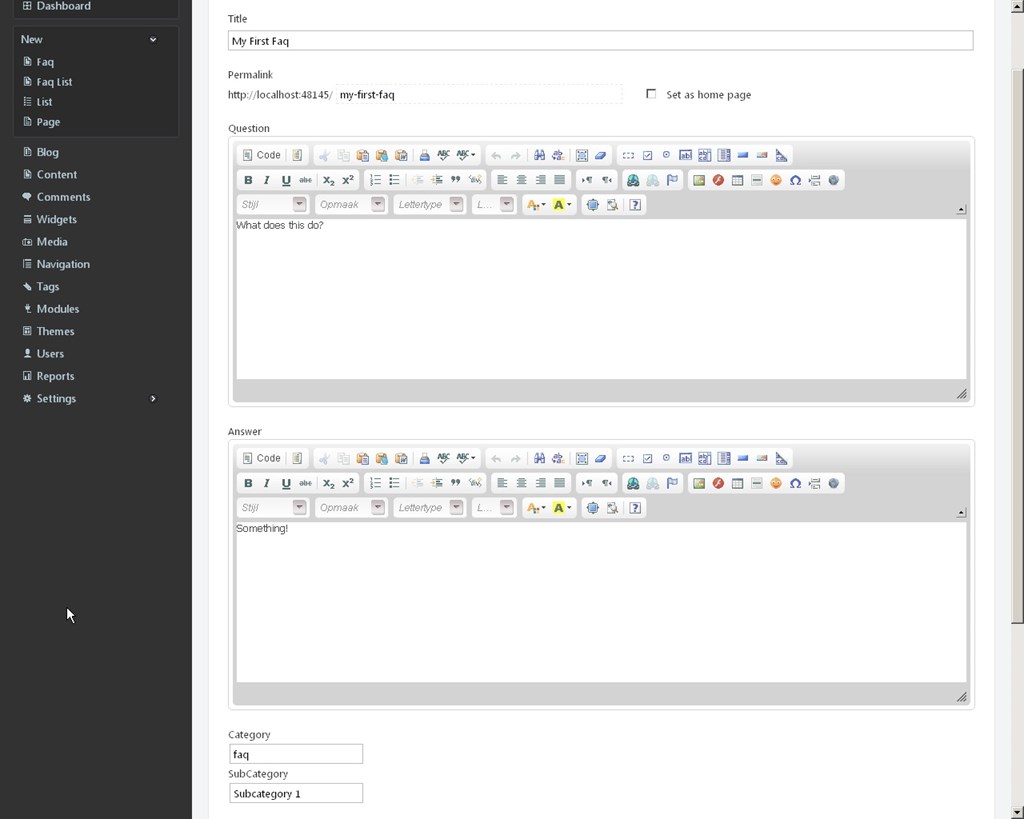The image size is (1024, 819).
Task: Open the Lettertype dropdown in Answer editor
Action: (x=429, y=508)
